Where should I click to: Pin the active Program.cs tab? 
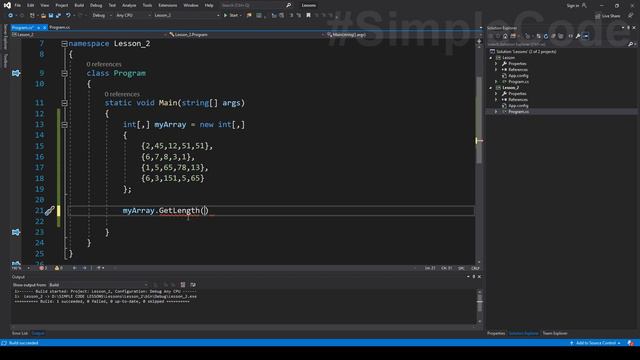[38, 27]
